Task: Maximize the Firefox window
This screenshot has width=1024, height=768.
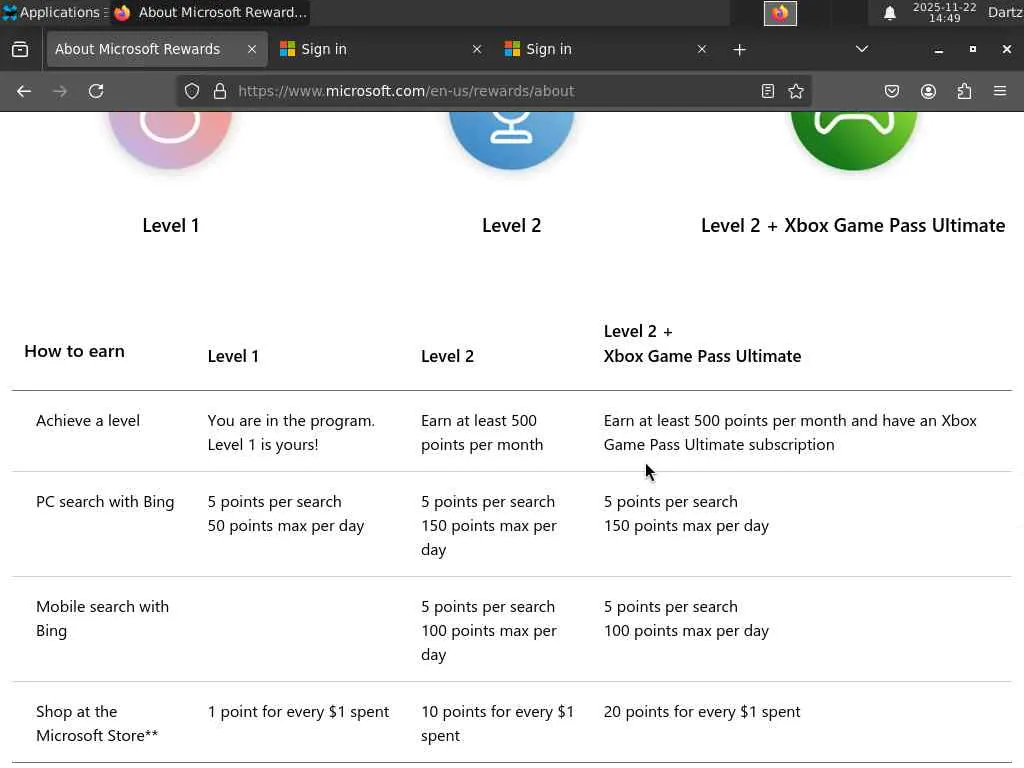Action: tap(972, 50)
